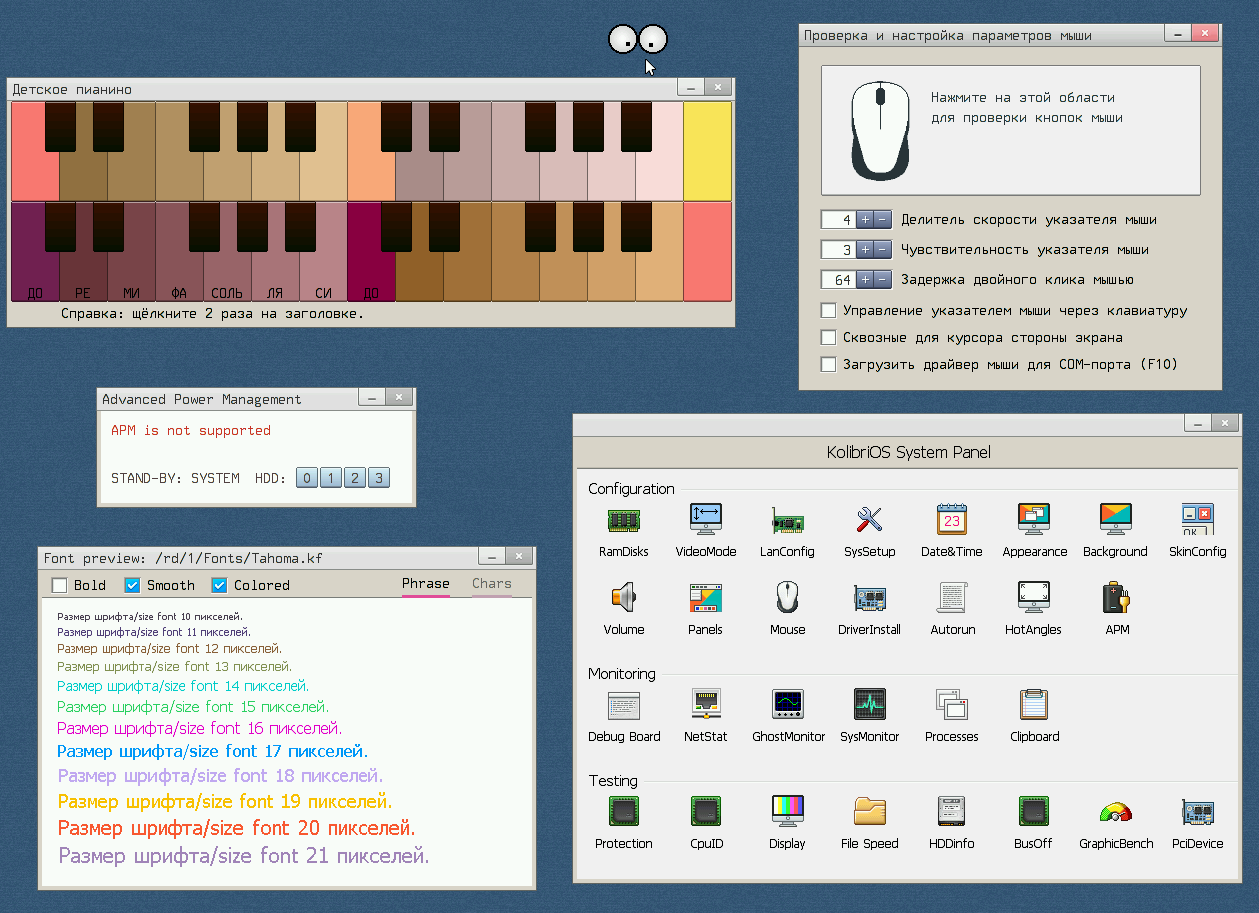Uncheck the Smooth font checkbox

click(x=132, y=585)
